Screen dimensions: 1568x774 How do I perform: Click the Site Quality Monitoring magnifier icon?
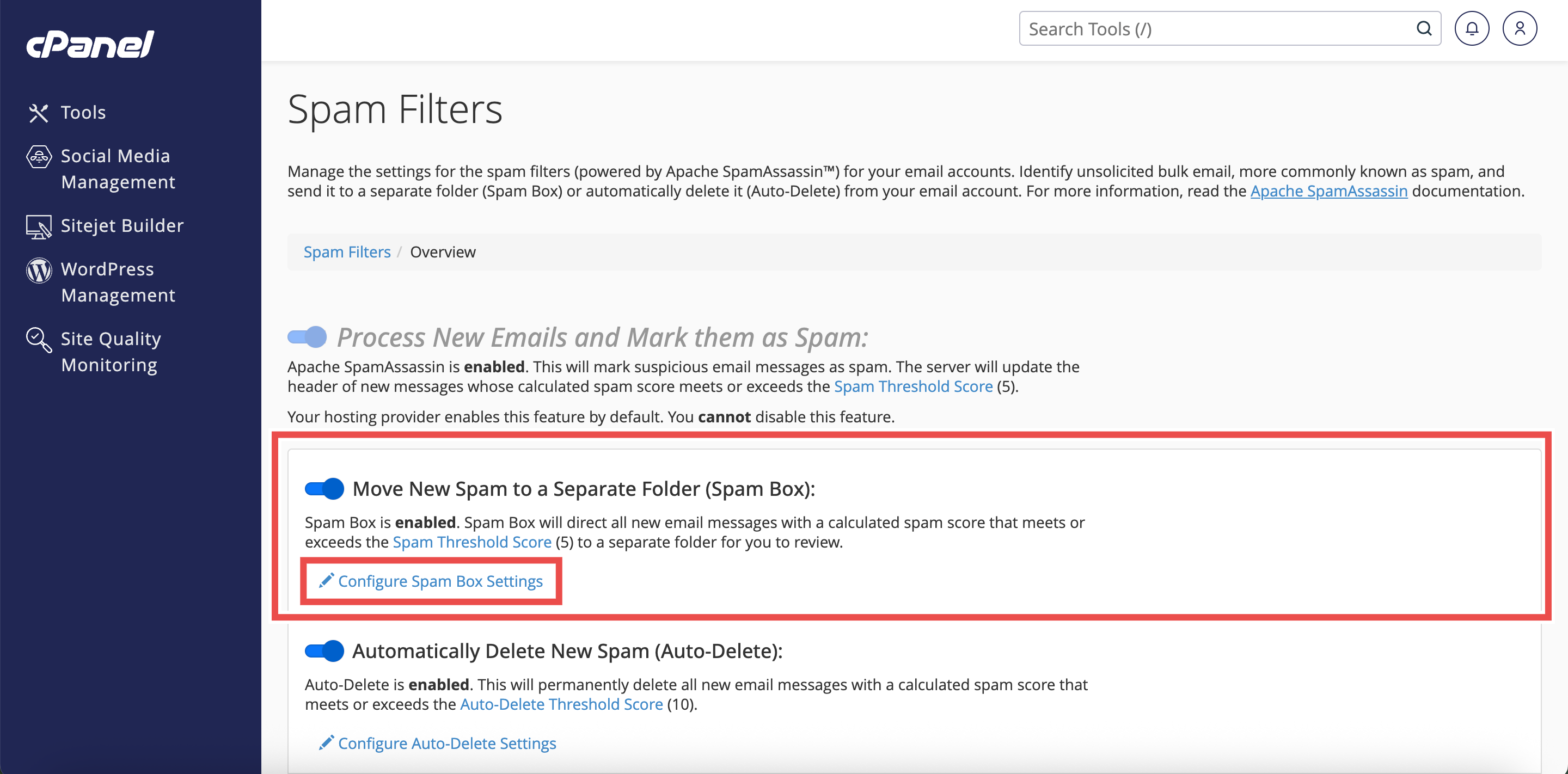tap(38, 340)
